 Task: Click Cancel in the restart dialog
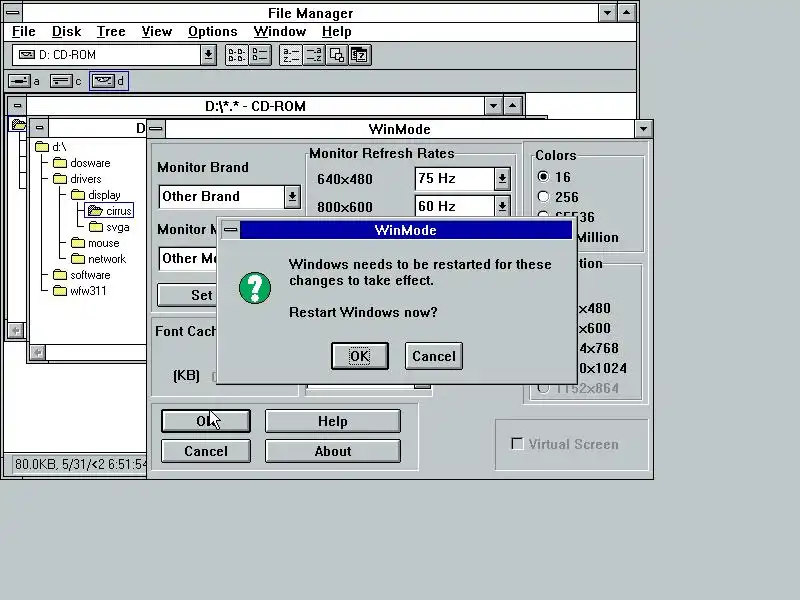tap(434, 356)
